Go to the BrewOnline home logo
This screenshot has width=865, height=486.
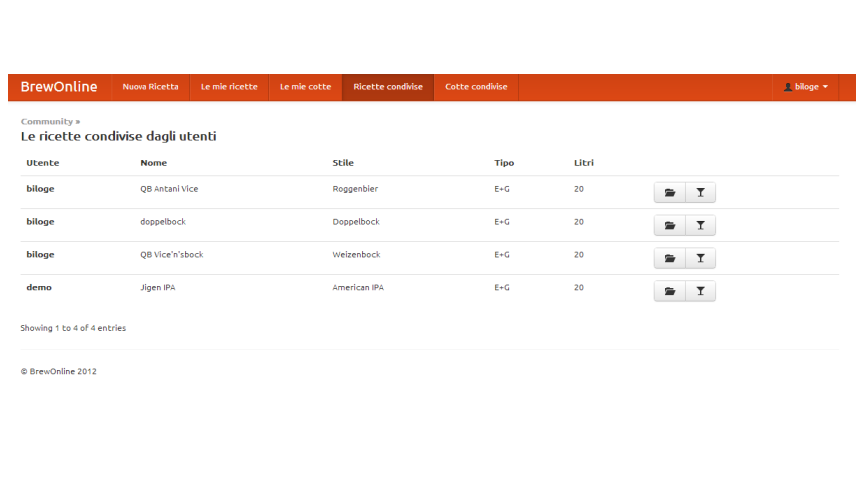pyautogui.click(x=59, y=87)
